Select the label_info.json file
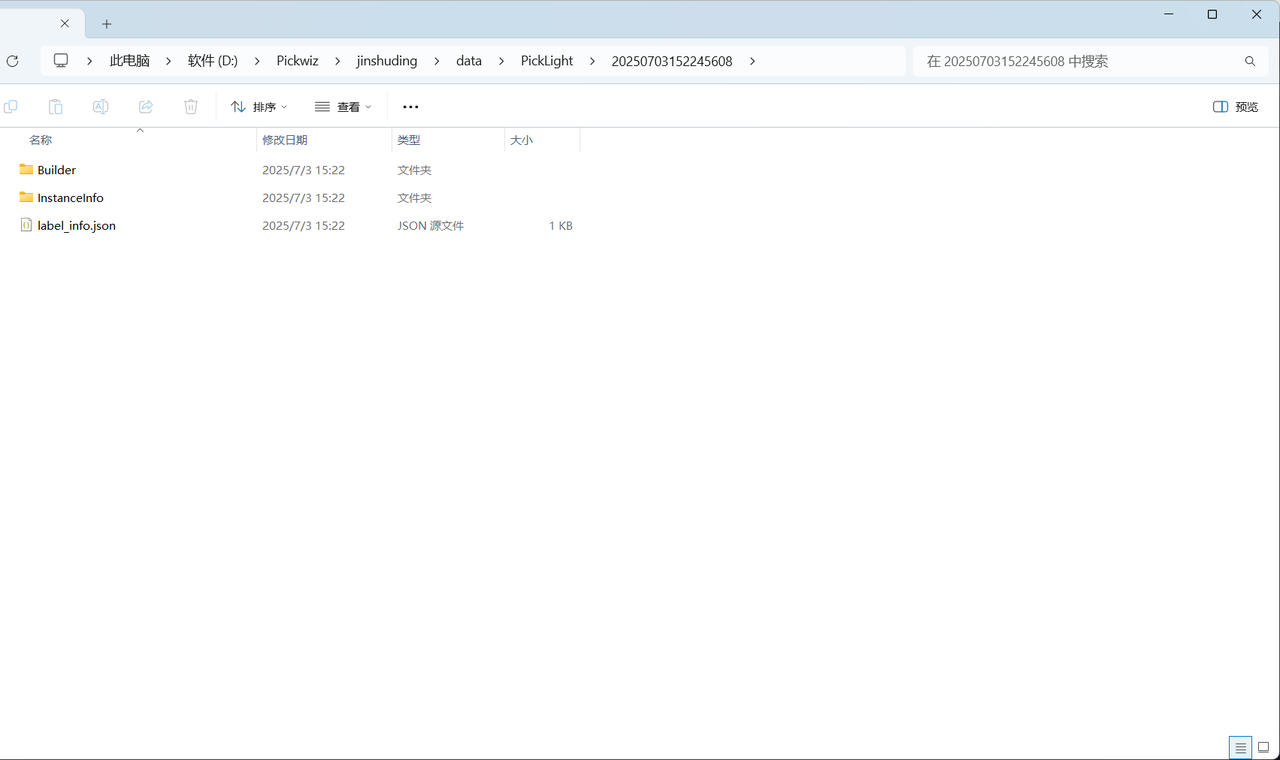 click(76, 226)
